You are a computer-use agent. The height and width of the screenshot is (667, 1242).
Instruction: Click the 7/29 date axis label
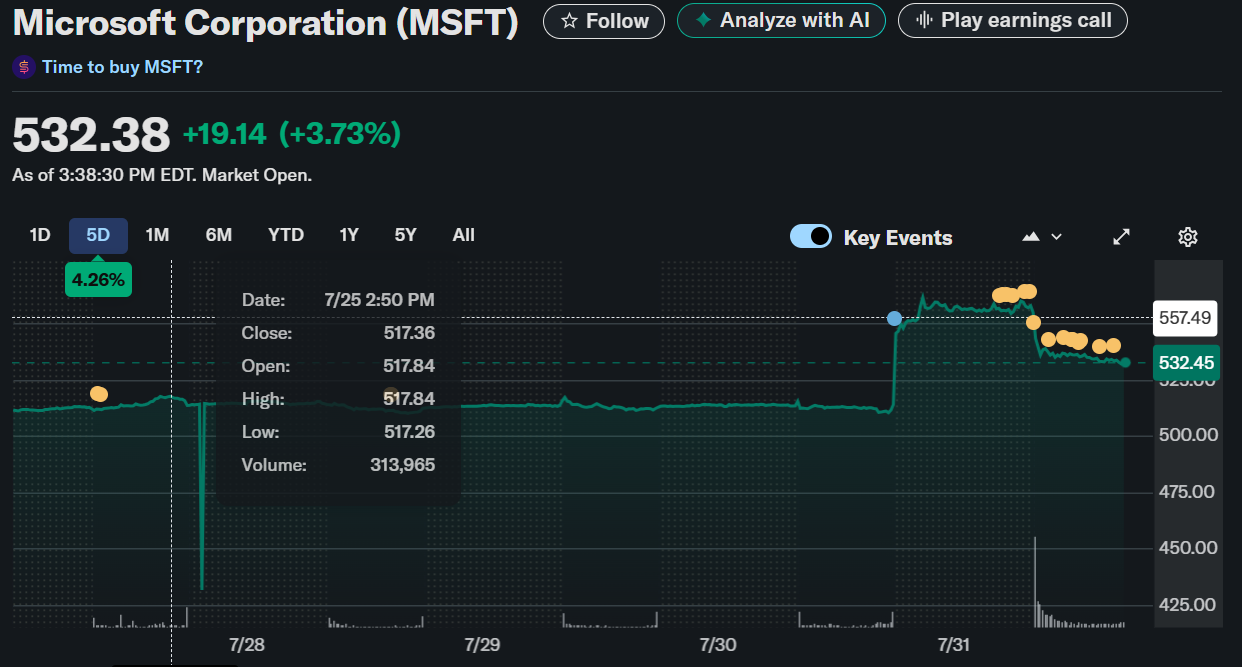pos(482,645)
